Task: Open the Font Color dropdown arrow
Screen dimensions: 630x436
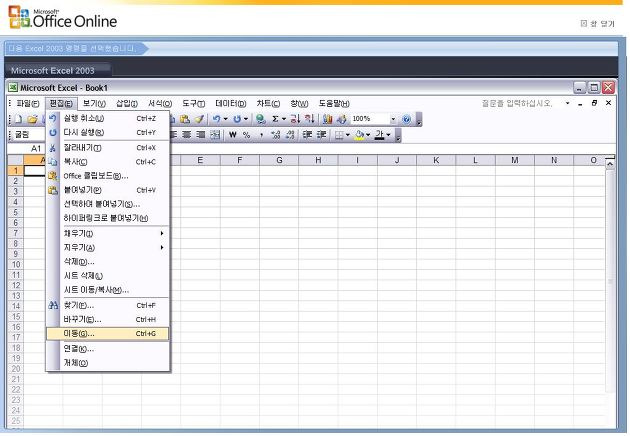Action: (388, 135)
